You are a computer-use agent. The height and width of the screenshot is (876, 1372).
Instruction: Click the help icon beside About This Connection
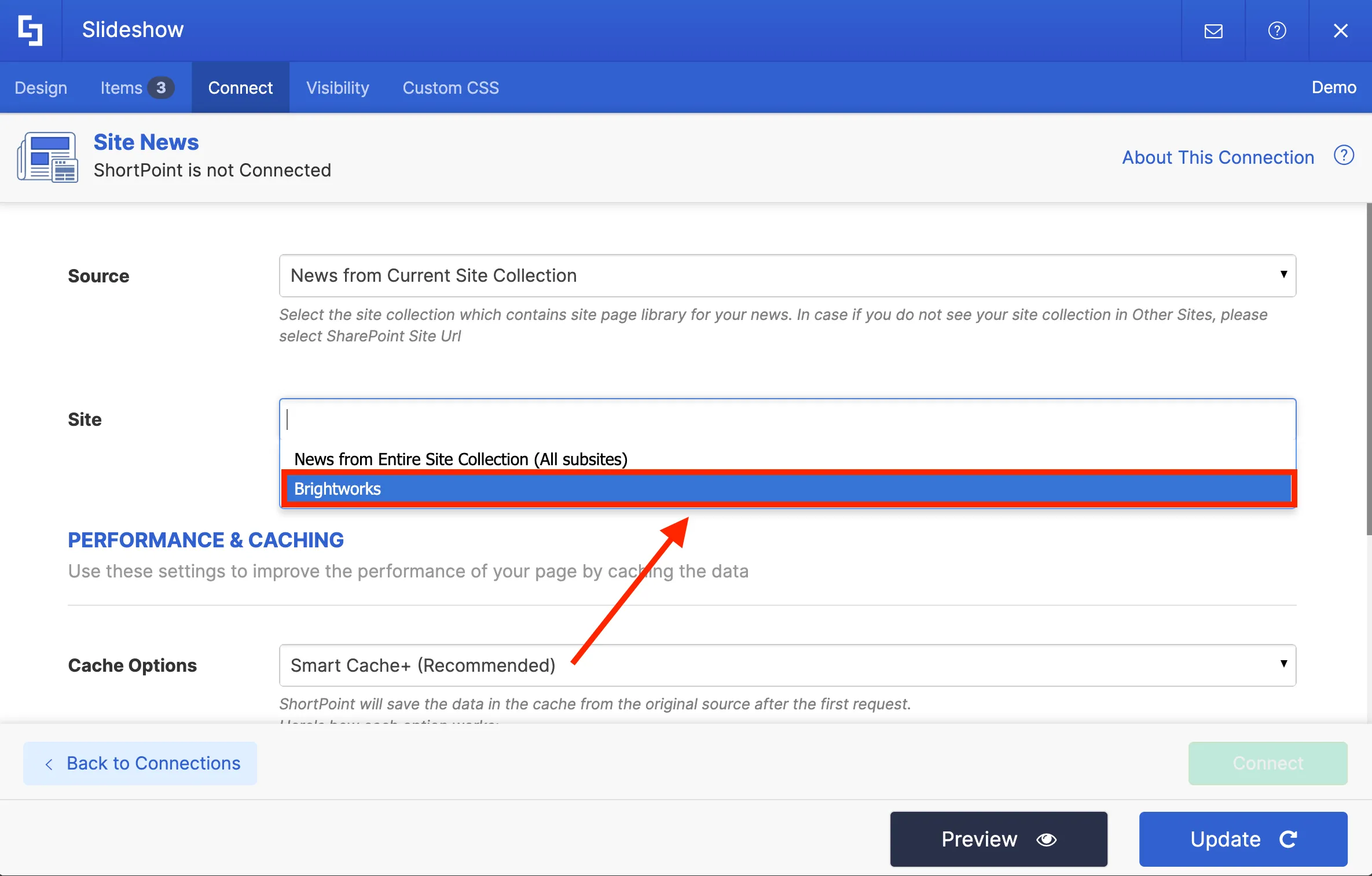1344,156
